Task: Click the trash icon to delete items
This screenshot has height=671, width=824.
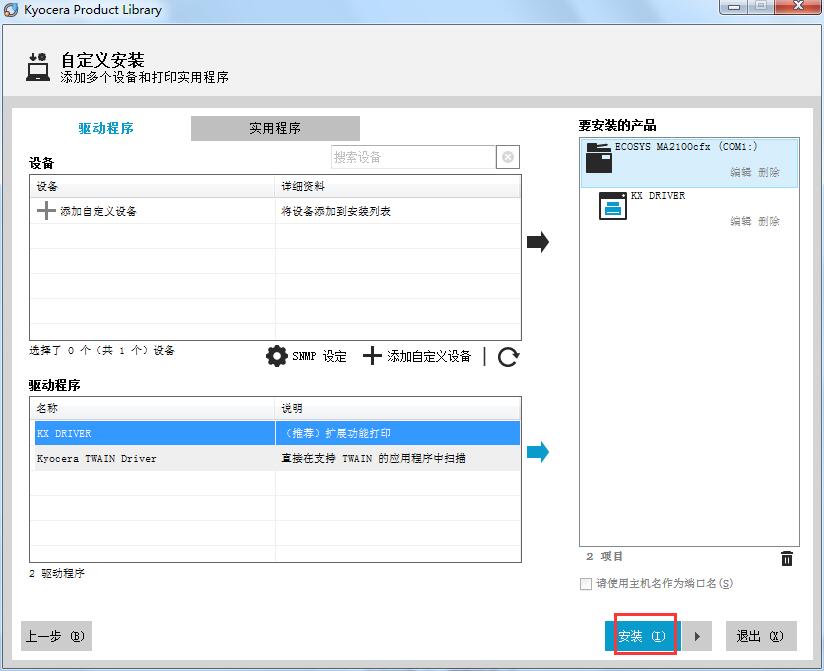Action: click(x=787, y=559)
